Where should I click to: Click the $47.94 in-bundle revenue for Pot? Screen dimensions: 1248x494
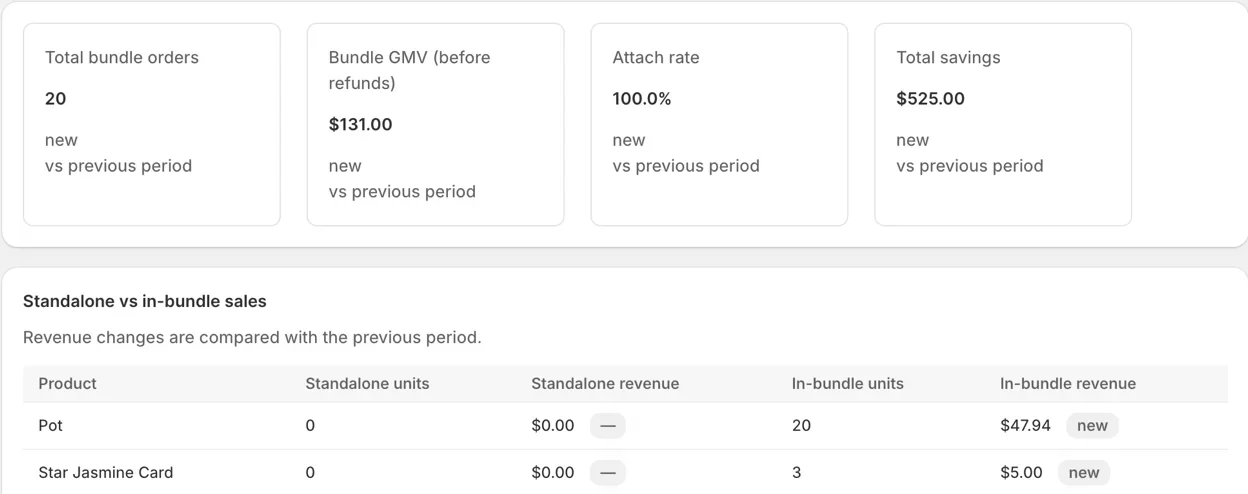(1026, 426)
